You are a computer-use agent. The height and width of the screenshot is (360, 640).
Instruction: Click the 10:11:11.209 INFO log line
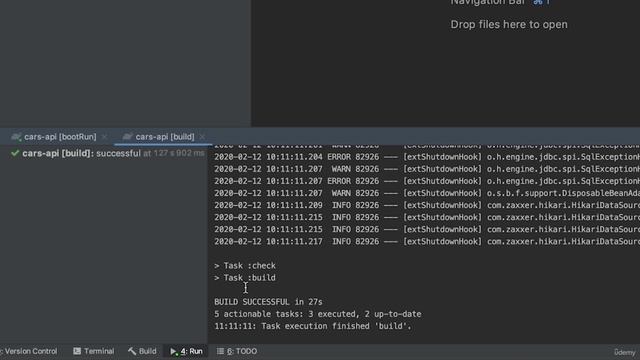427,205
